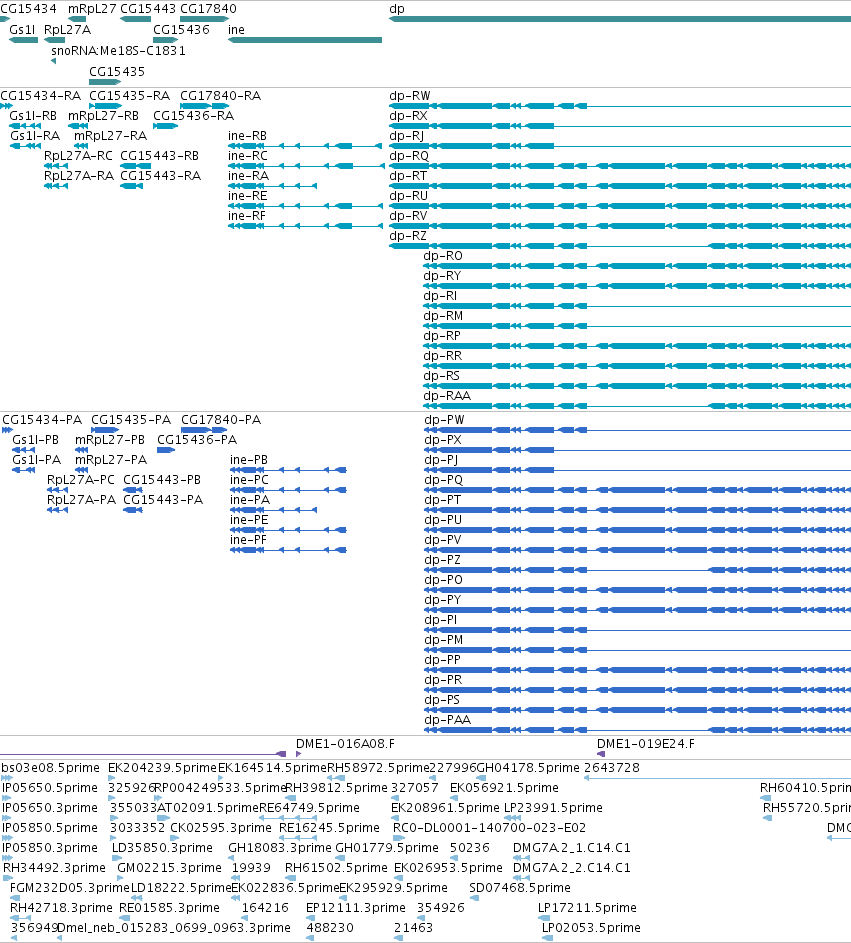Click the CG15436 gene label
This screenshot has height=943, width=851.
pyautogui.click(x=181, y=30)
